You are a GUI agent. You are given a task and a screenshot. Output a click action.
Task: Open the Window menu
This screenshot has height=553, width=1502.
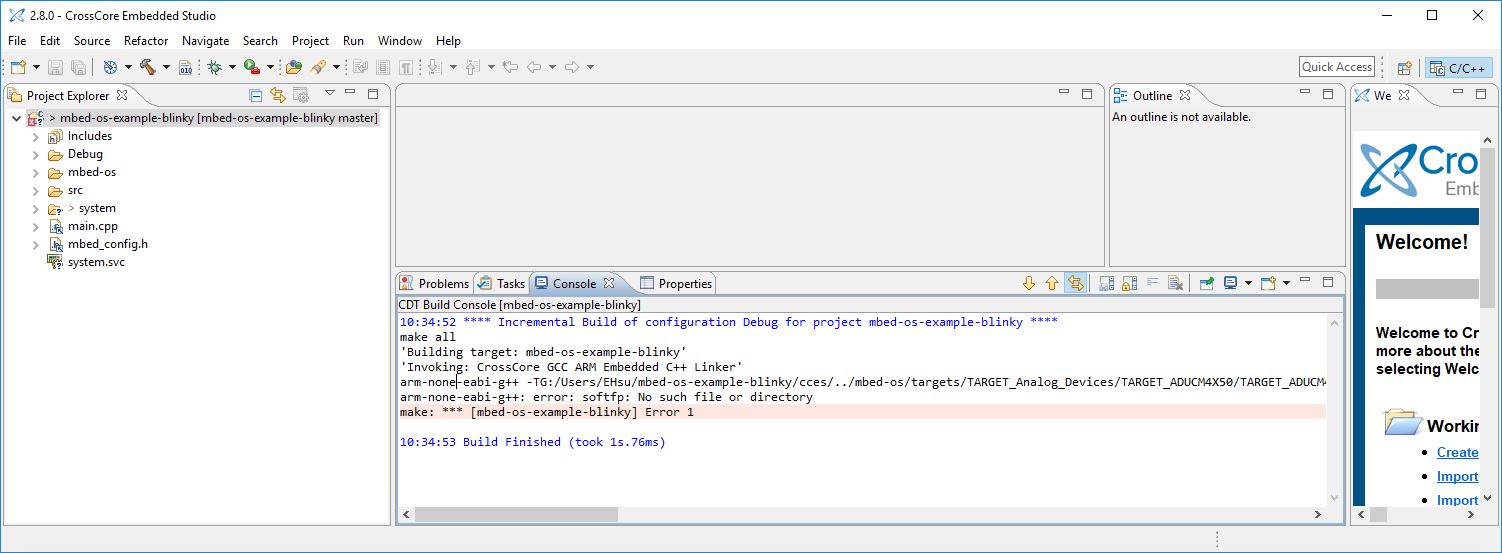tap(400, 41)
